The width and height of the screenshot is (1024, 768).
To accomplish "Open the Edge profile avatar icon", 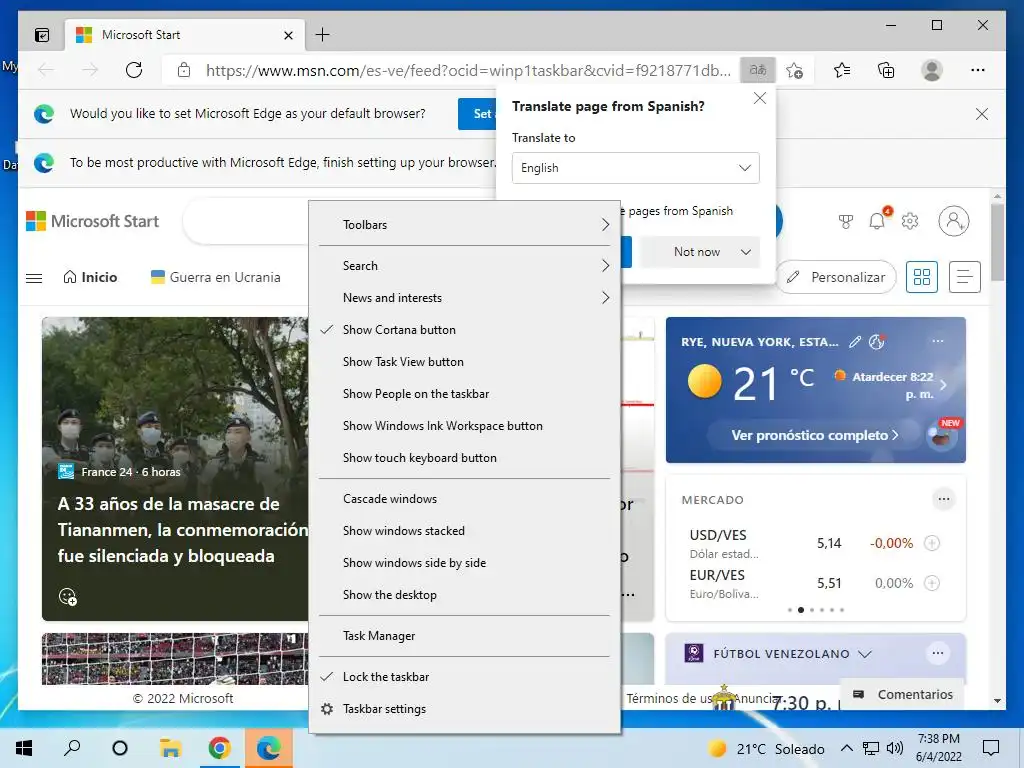I will click(932, 70).
